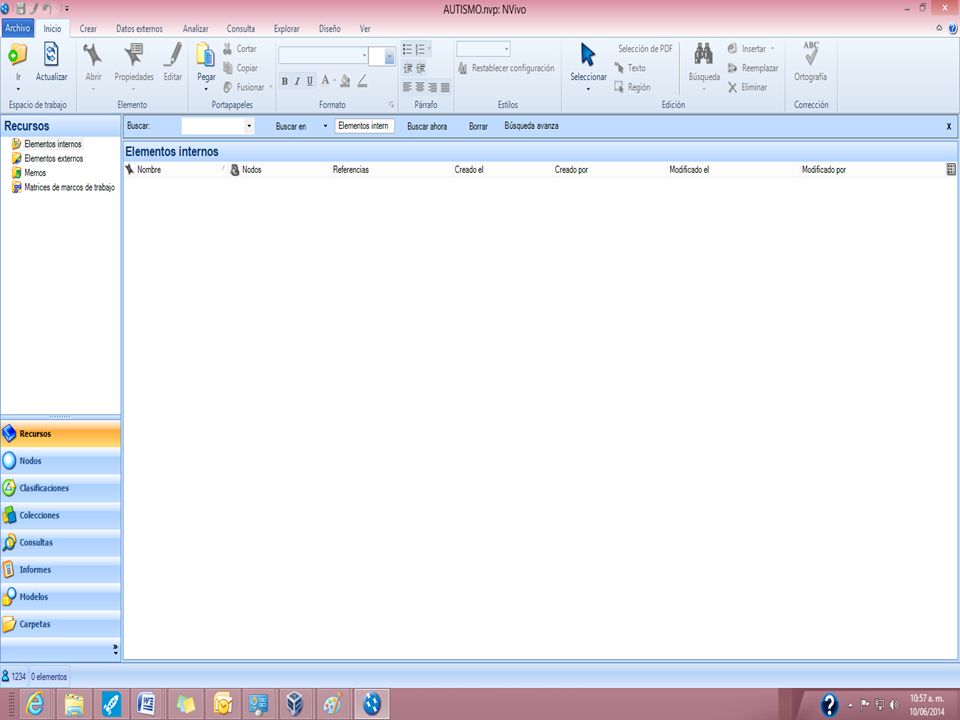Switch to the Datos externos tab
Viewport: 960px width, 720px height.
click(140, 29)
